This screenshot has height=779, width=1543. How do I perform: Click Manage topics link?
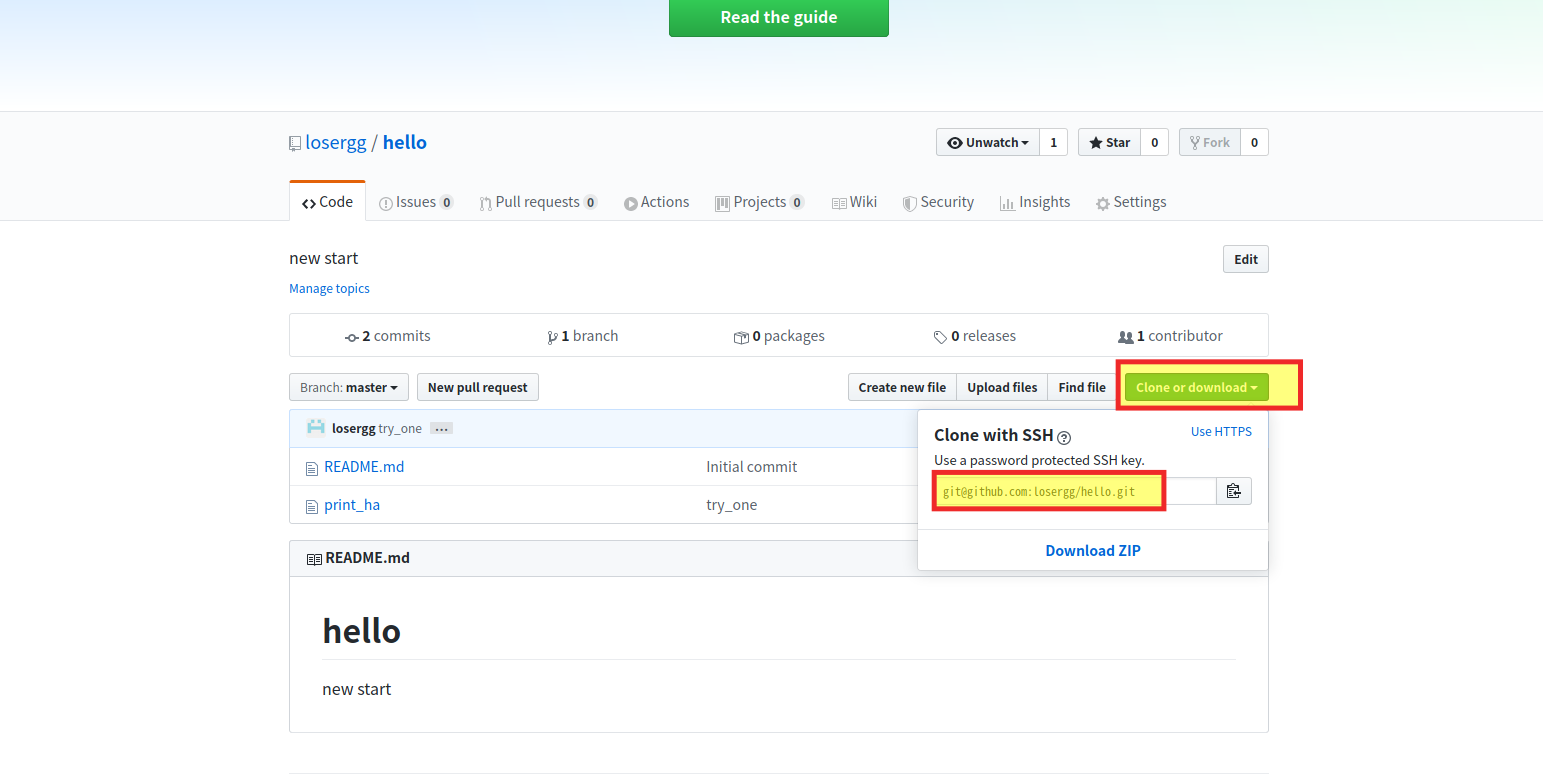click(x=329, y=289)
